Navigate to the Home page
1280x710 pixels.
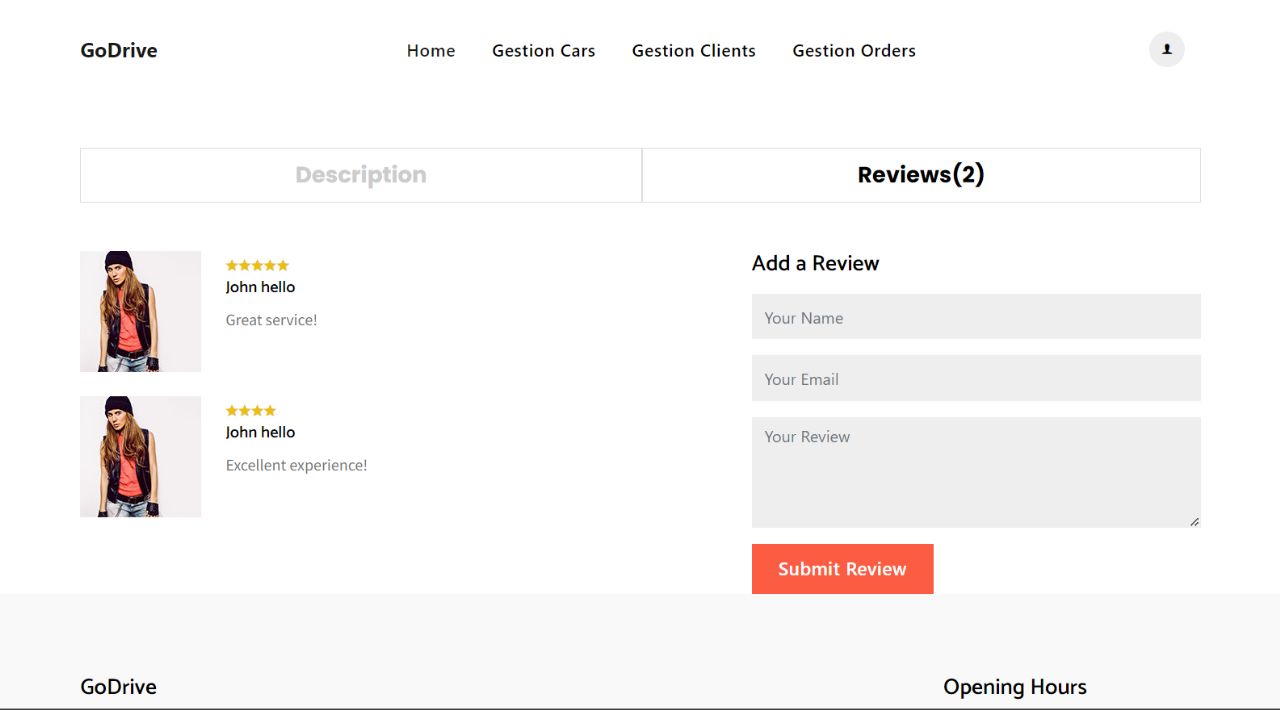coord(431,50)
